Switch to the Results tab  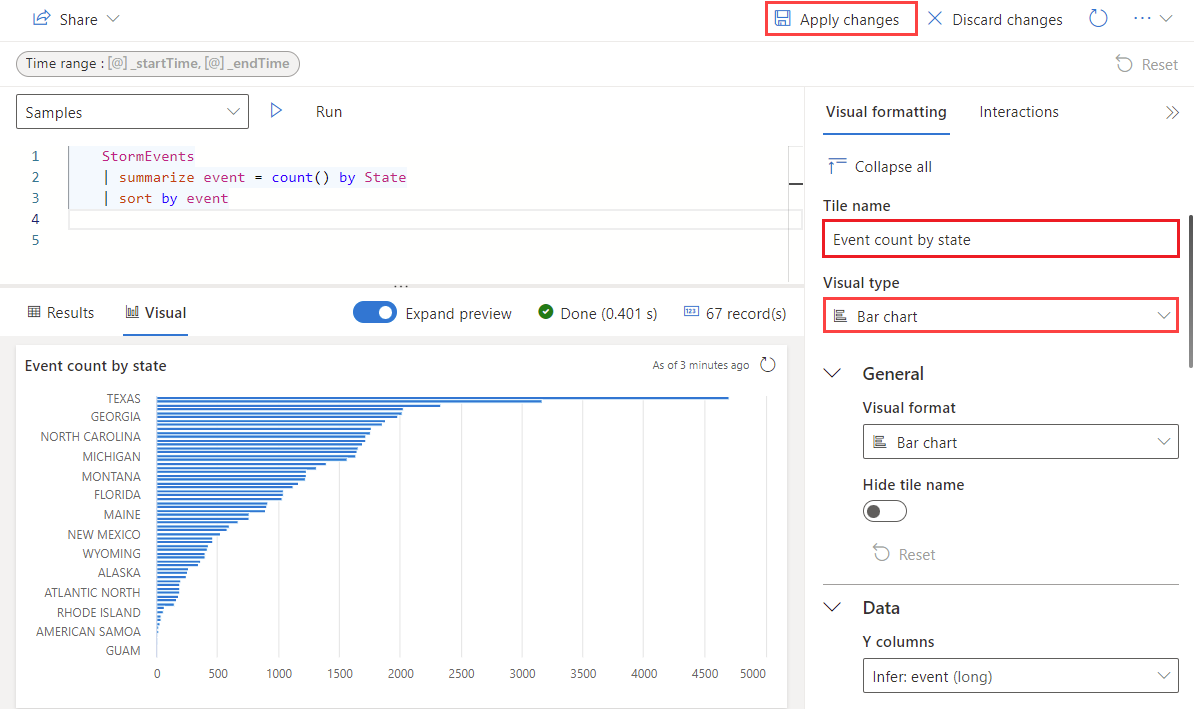(61, 313)
